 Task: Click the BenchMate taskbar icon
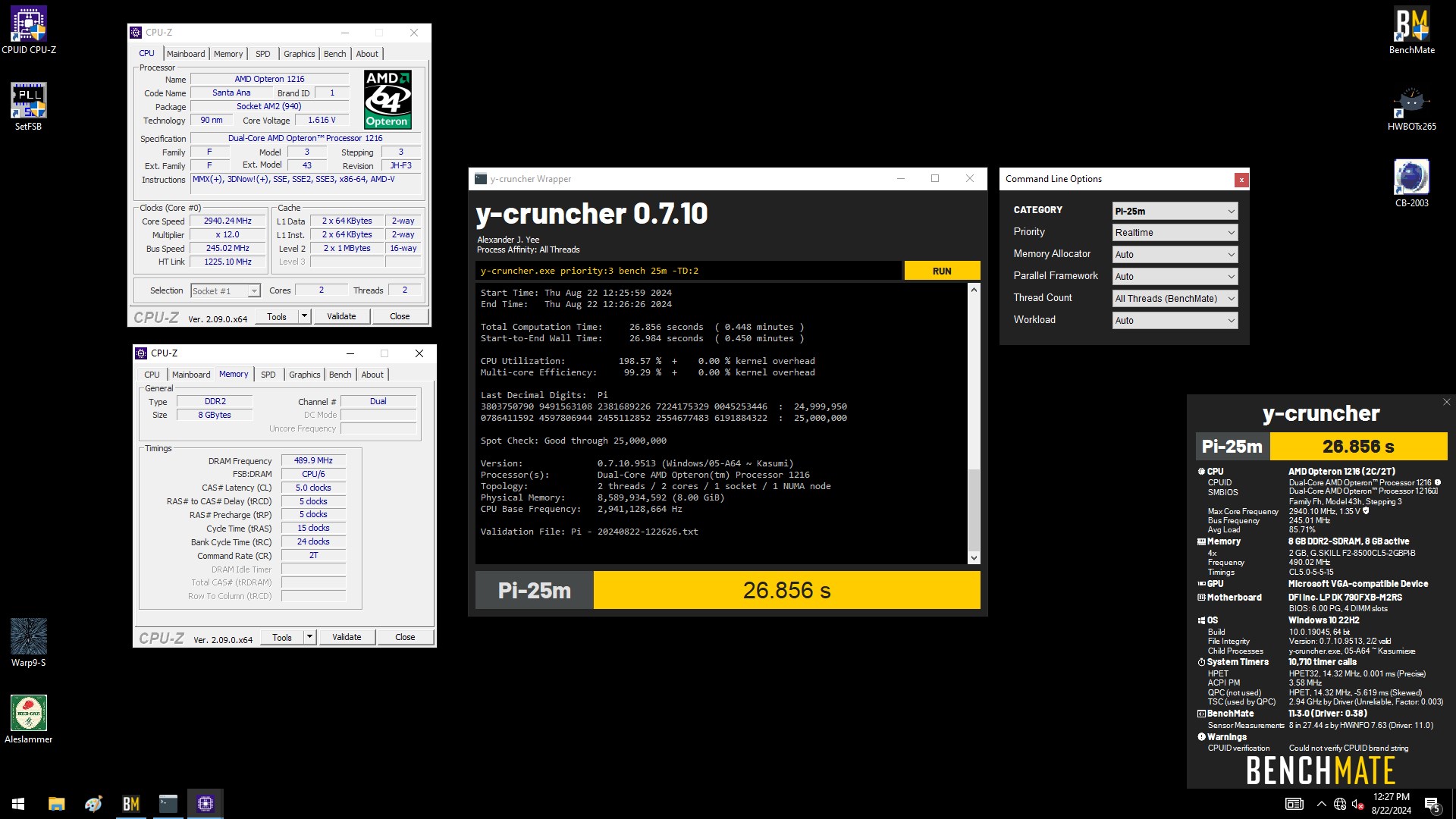click(x=130, y=804)
